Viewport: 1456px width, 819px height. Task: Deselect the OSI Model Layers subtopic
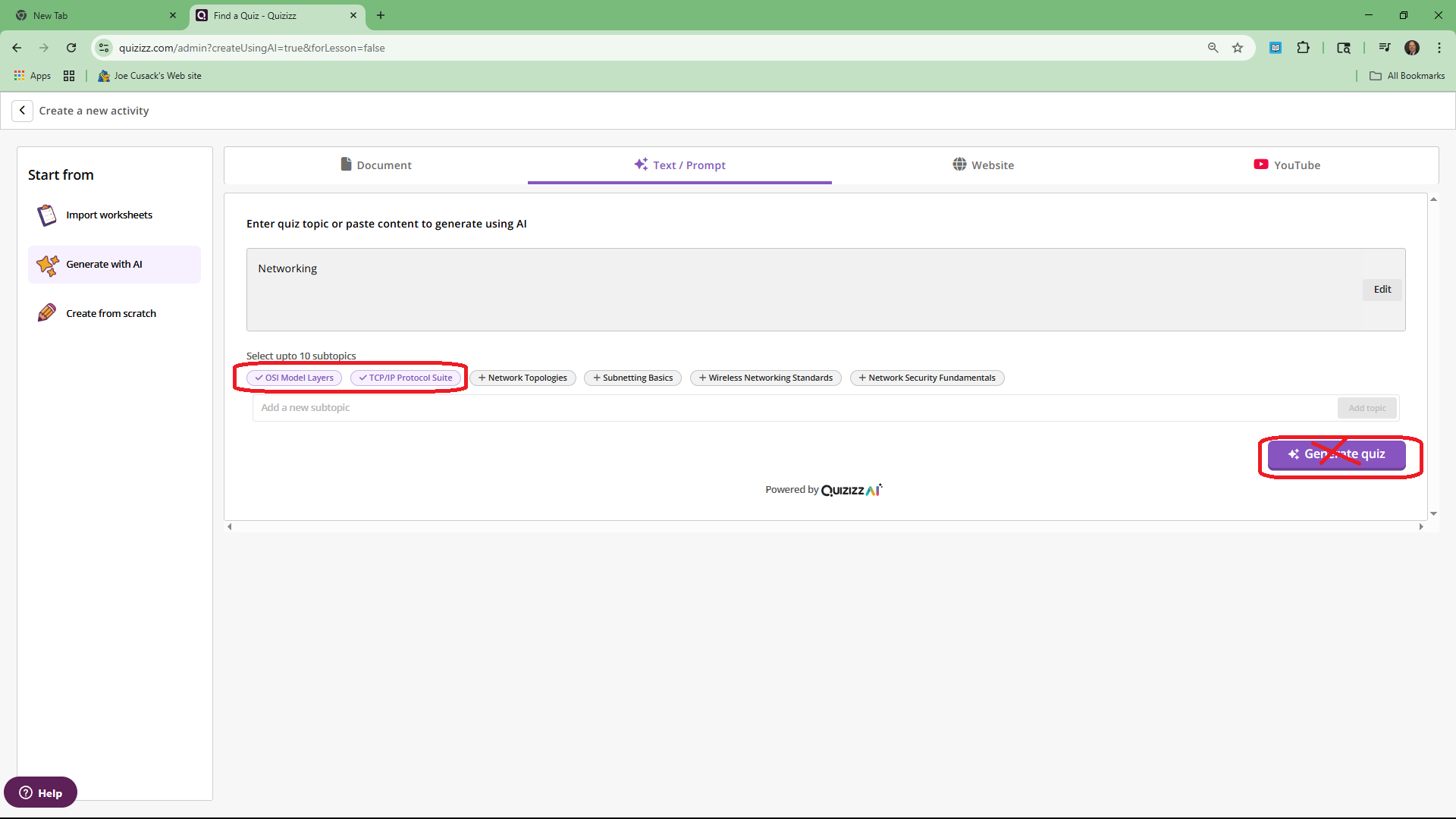click(294, 378)
